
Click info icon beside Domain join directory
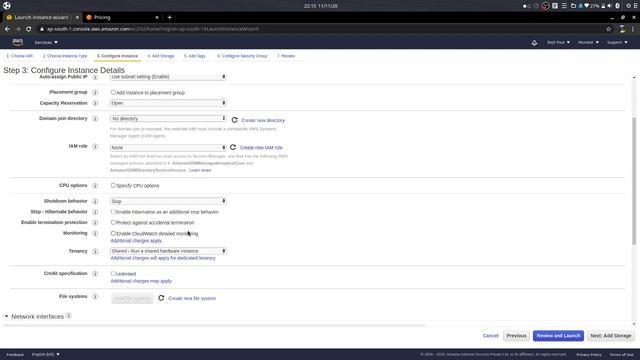click(x=95, y=119)
